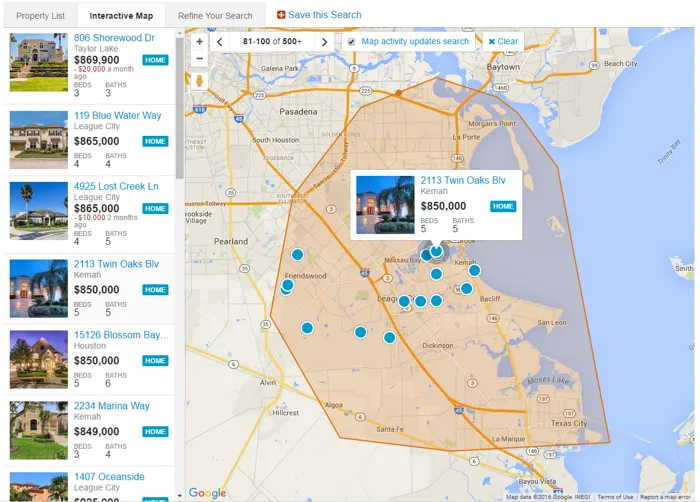The height and width of the screenshot is (502, 700).
Task: Click the Street View pegman icon
Action: click(x=200, y=81)
